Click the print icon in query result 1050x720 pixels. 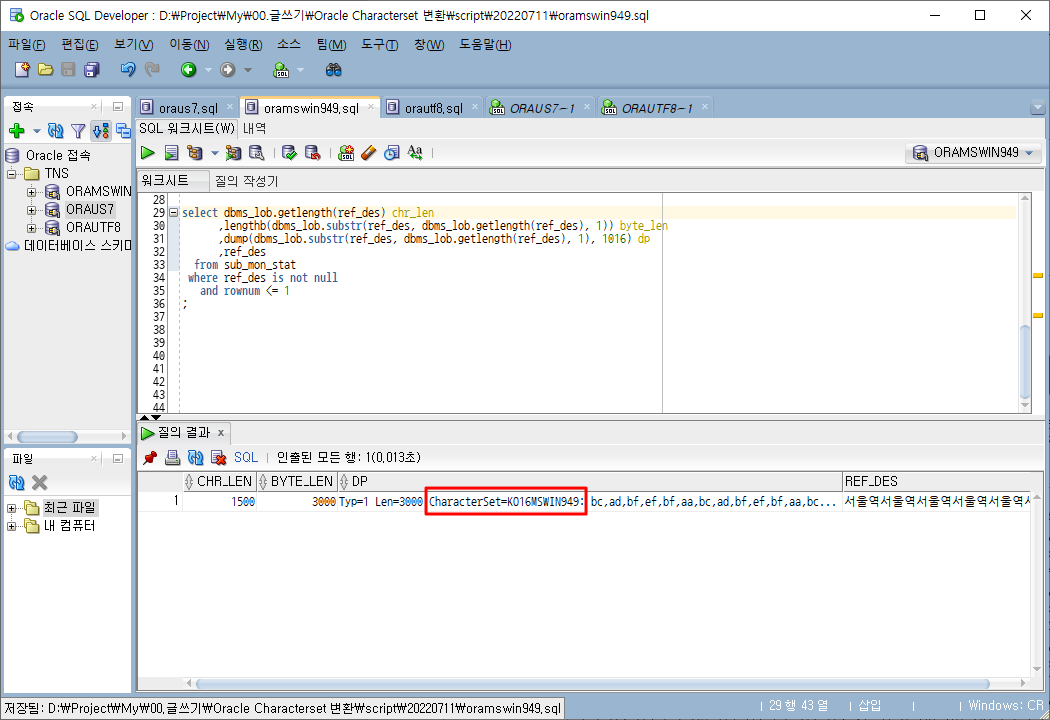(x=173, y=457)
